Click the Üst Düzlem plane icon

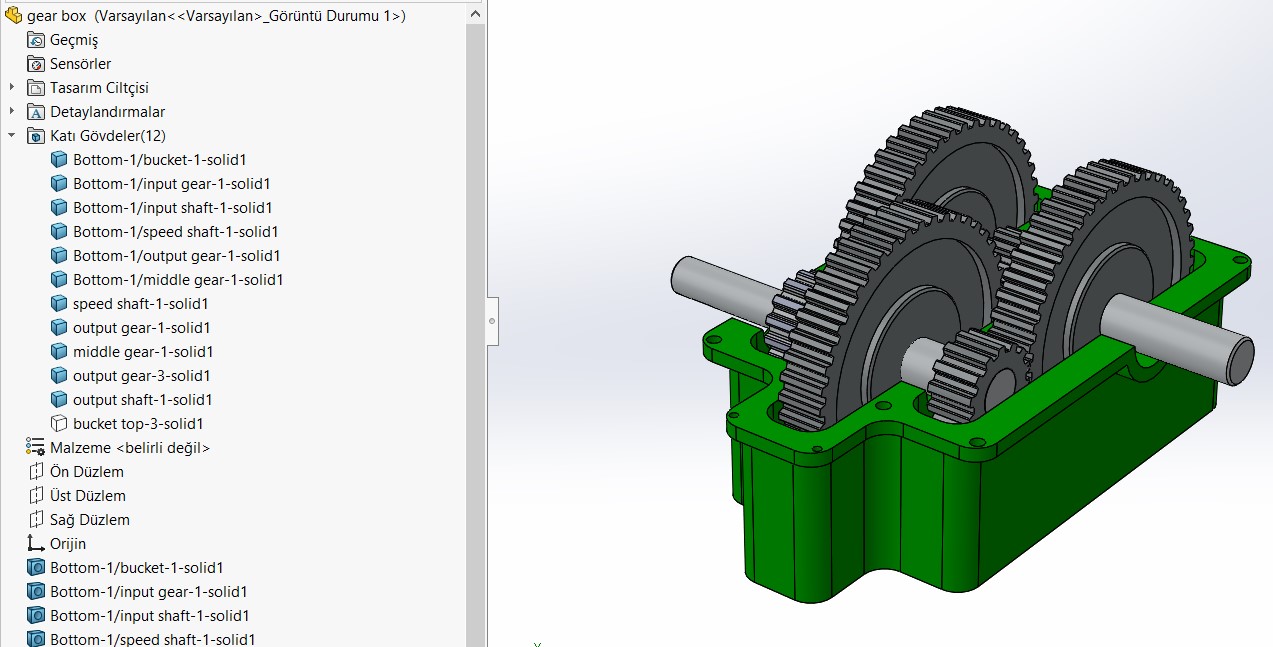click(x=36, y=496)
